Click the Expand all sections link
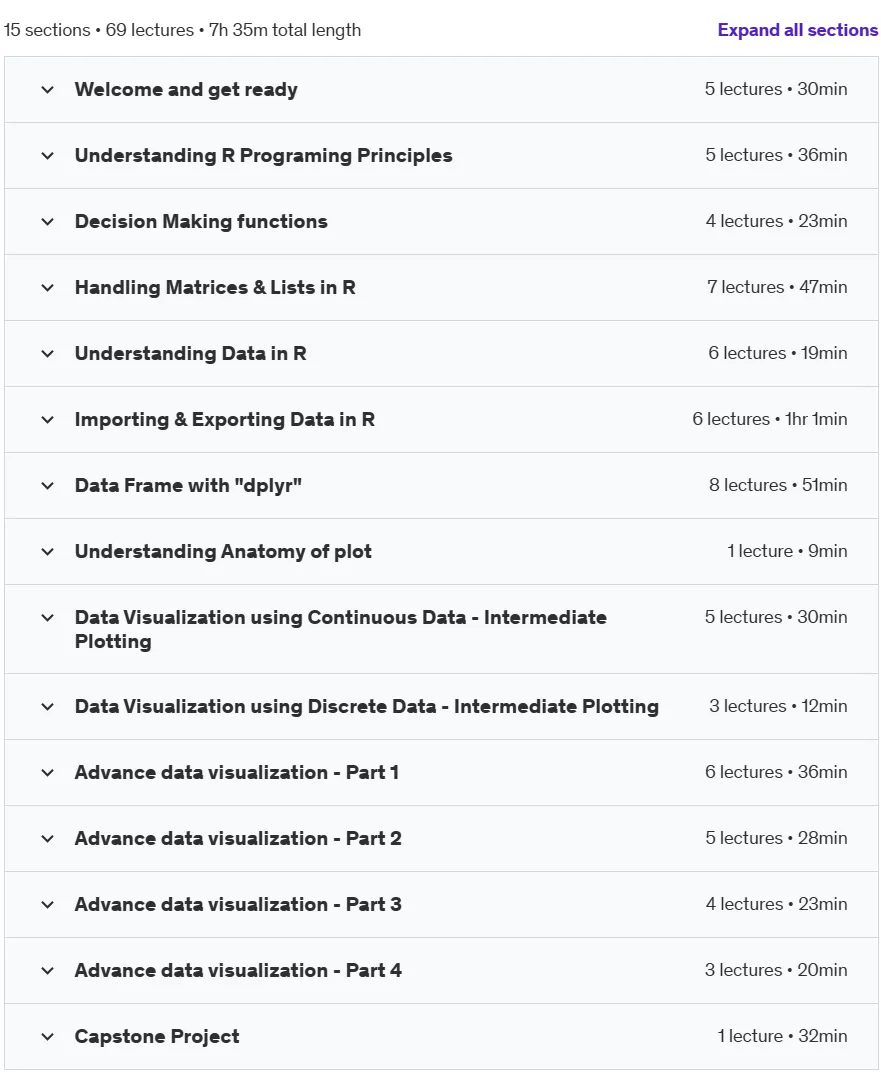Screen dimensions: 881x1072 [x=797, y=30]
